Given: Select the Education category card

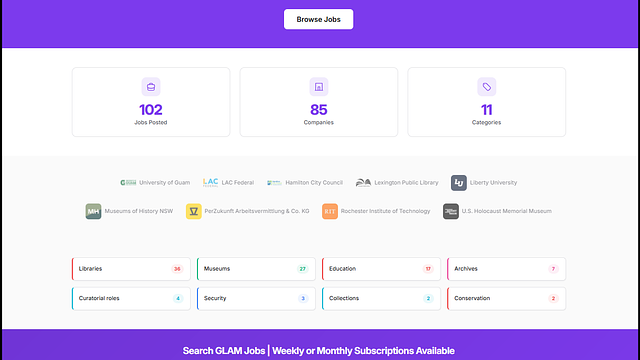Looking at the screenshot, I should (381, 269).
